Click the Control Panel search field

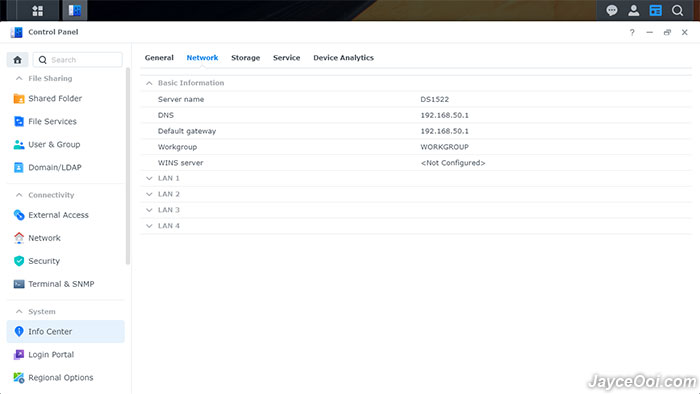tap(78, 60)
